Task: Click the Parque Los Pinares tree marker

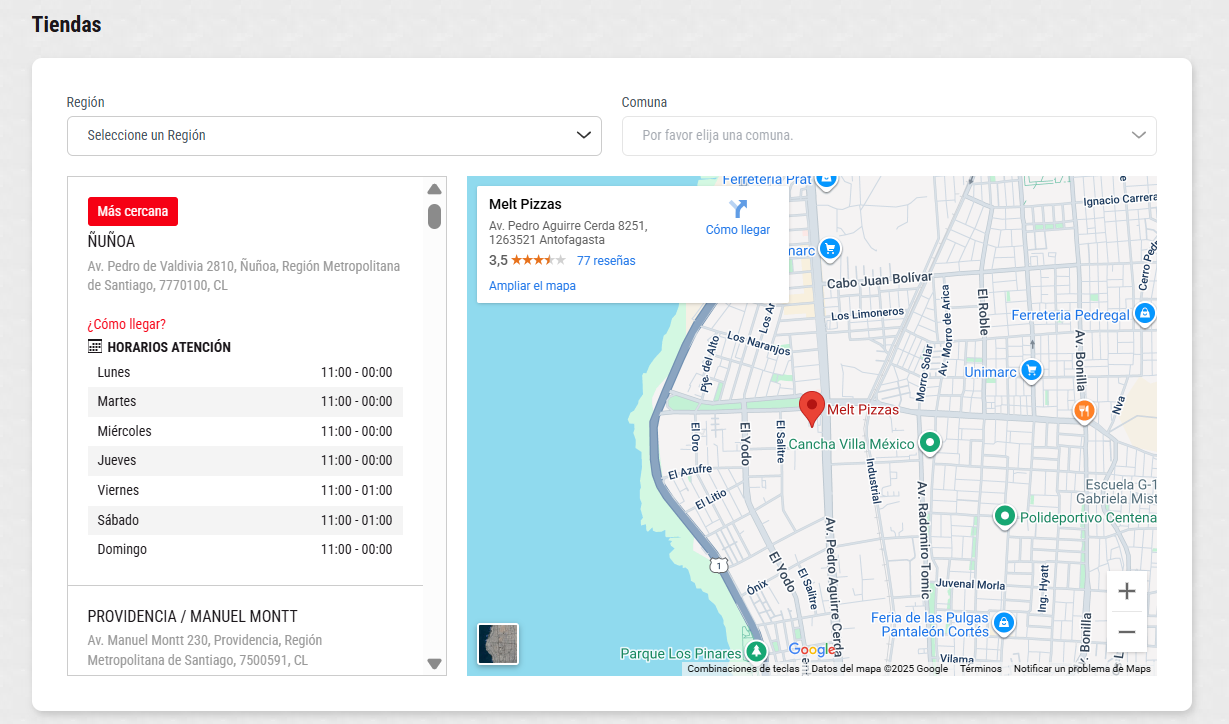Action: pos(757,653)
